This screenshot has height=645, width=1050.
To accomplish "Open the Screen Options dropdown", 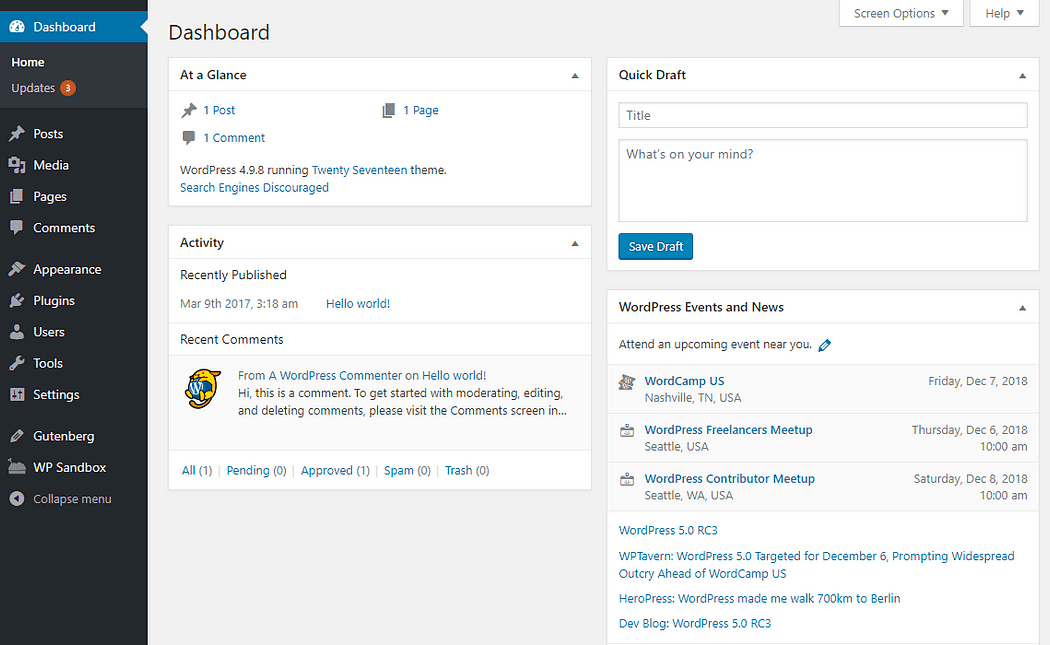I will pos(901,13).
